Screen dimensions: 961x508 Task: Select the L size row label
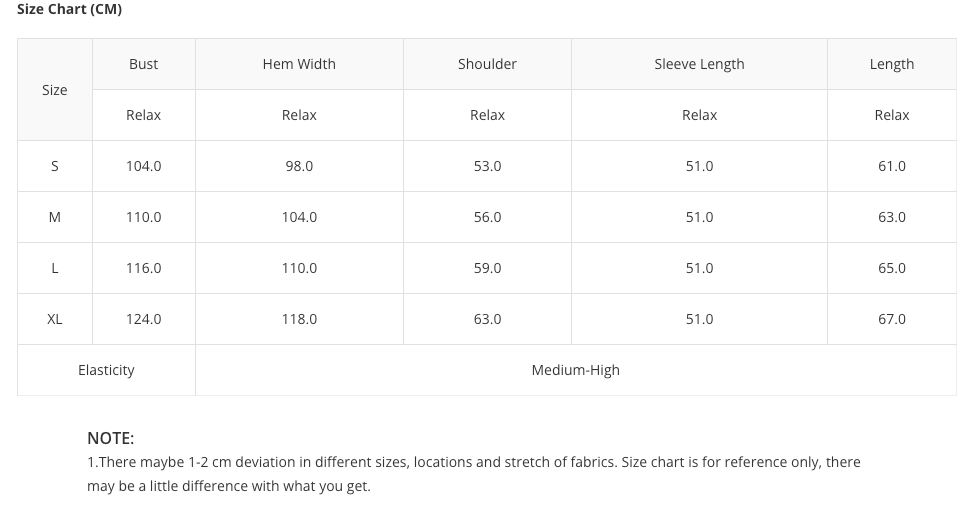click(55, 268)
